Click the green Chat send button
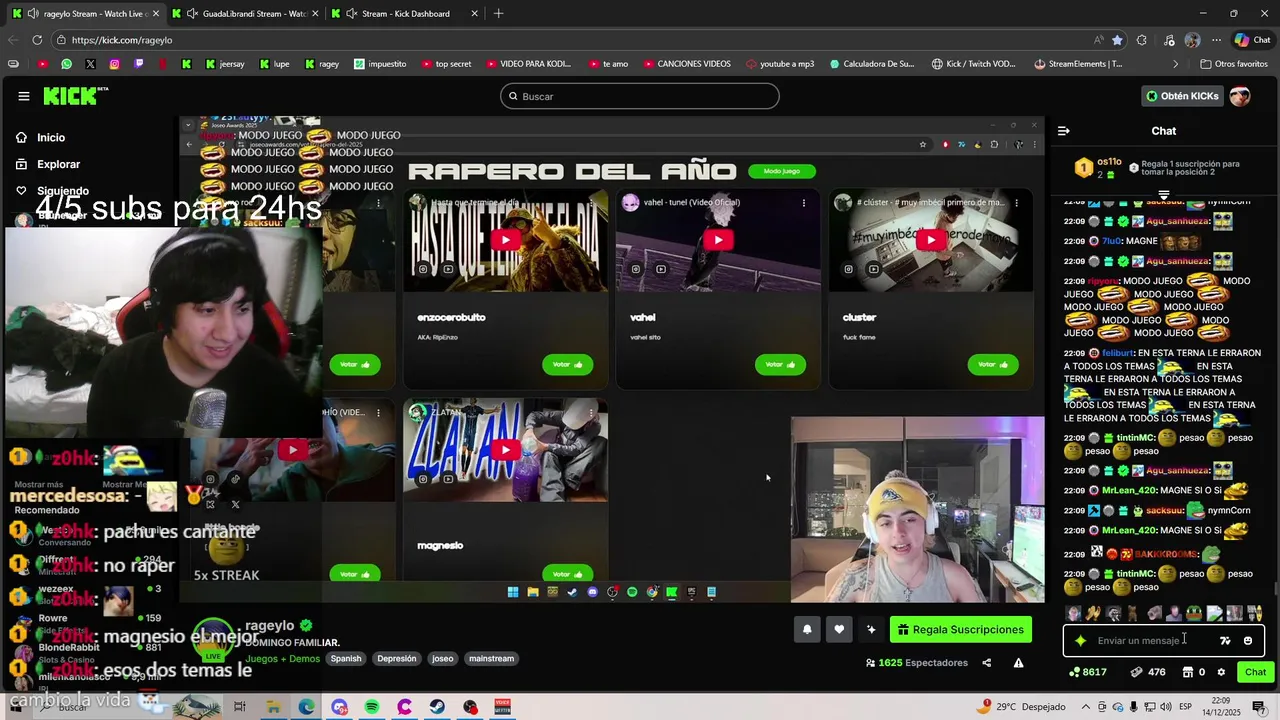Viewport: 1280px width, 720px height. (1255, 672)
